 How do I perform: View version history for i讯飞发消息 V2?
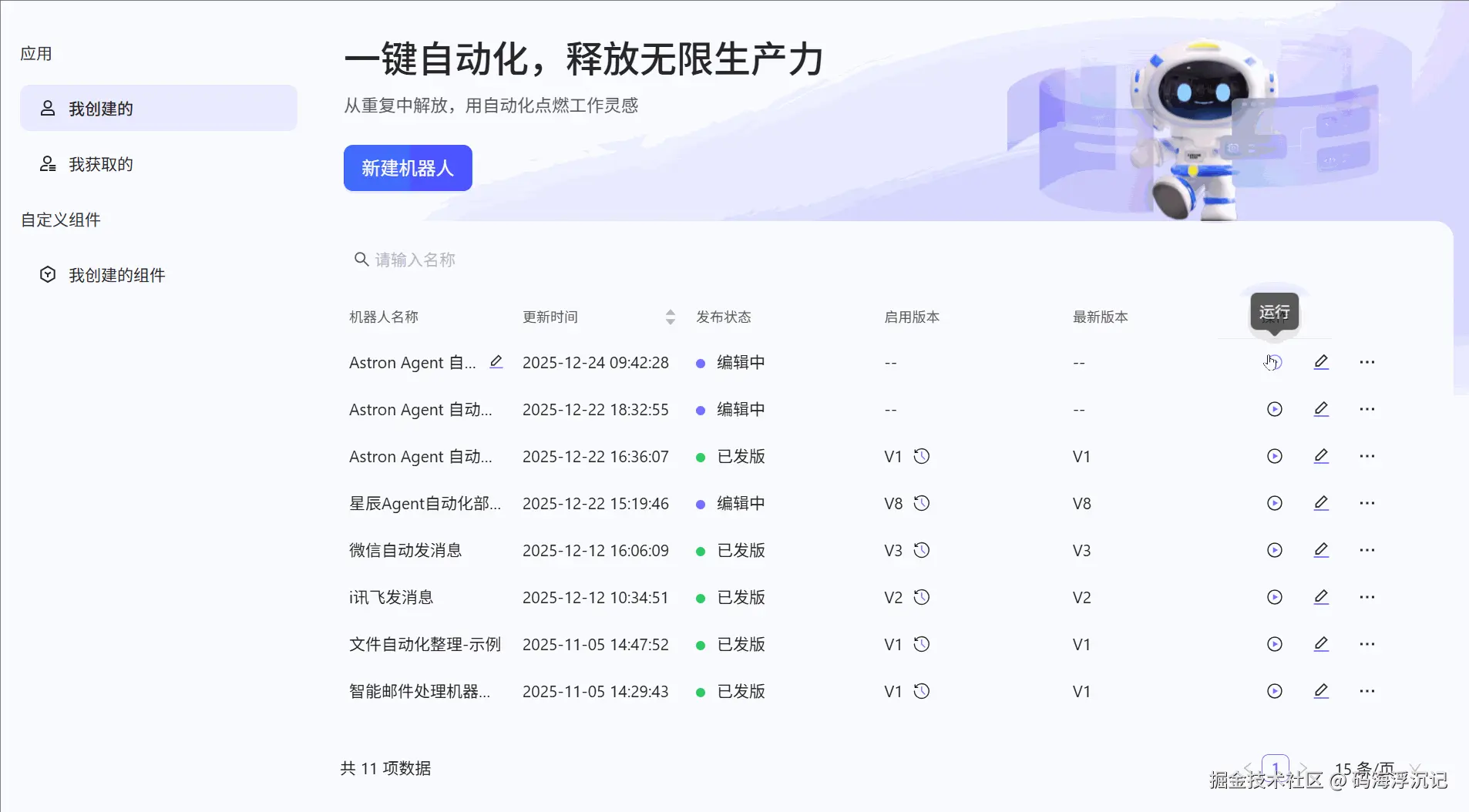pos(922,597)
